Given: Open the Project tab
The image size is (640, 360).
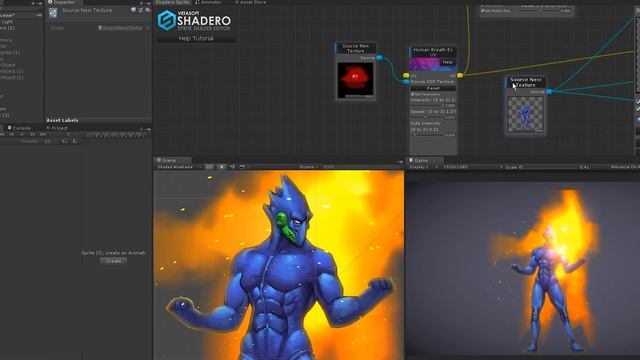Looking at the screenshot, I should (57, 128).
